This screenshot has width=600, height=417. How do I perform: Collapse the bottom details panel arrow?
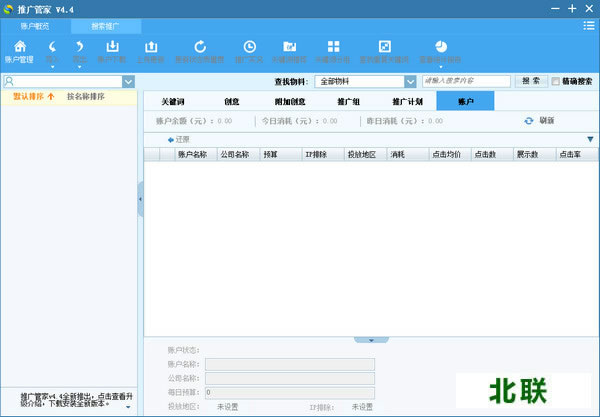click(x=371, y=340)
